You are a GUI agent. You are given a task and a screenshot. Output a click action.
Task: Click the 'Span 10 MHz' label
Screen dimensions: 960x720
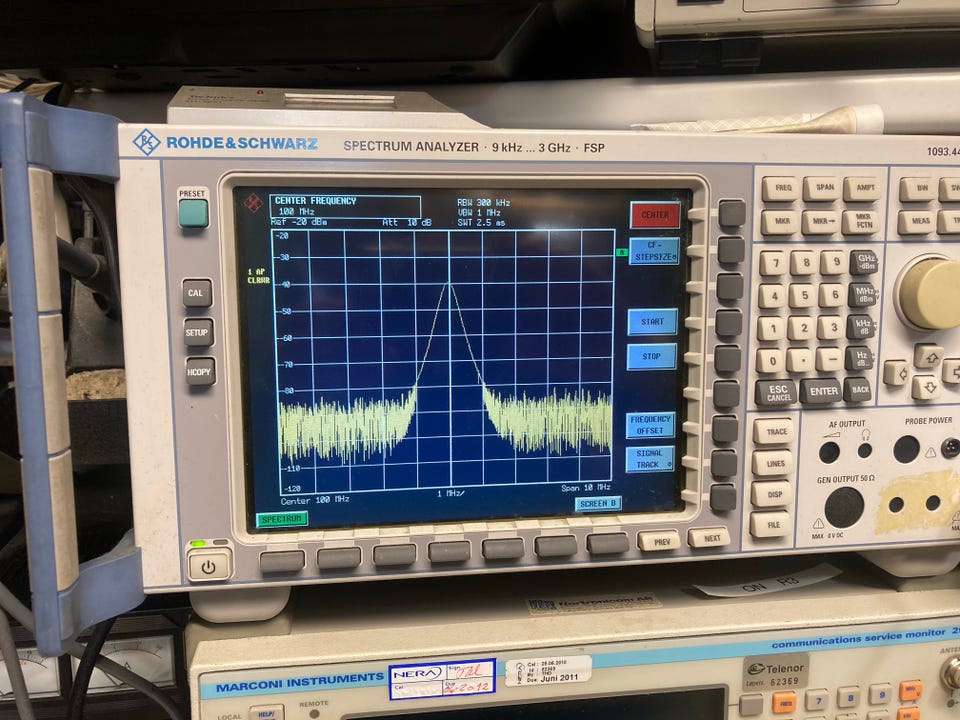pyautogui.click(x=585, y=488)
